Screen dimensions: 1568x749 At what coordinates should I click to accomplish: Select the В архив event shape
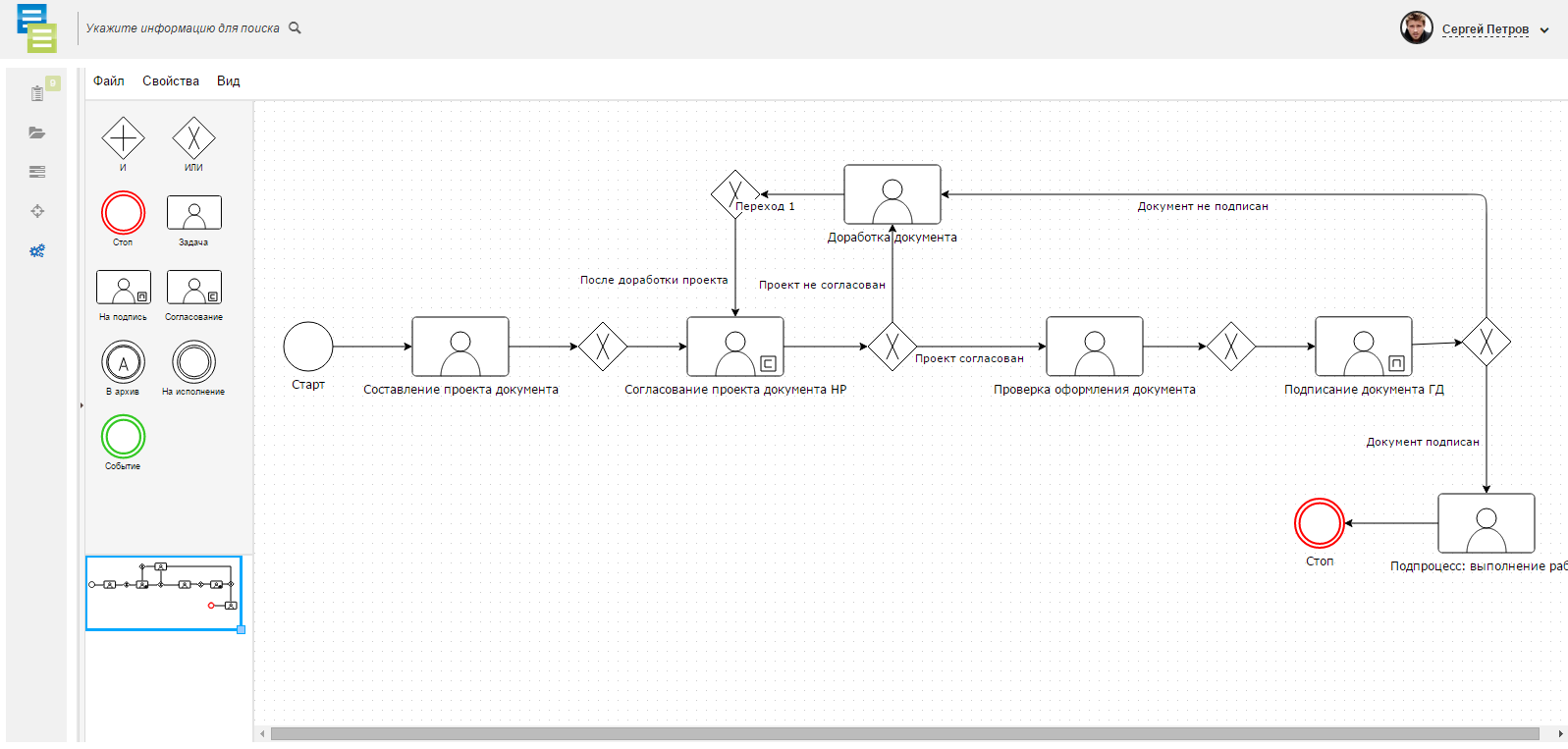tap(123, 362)
